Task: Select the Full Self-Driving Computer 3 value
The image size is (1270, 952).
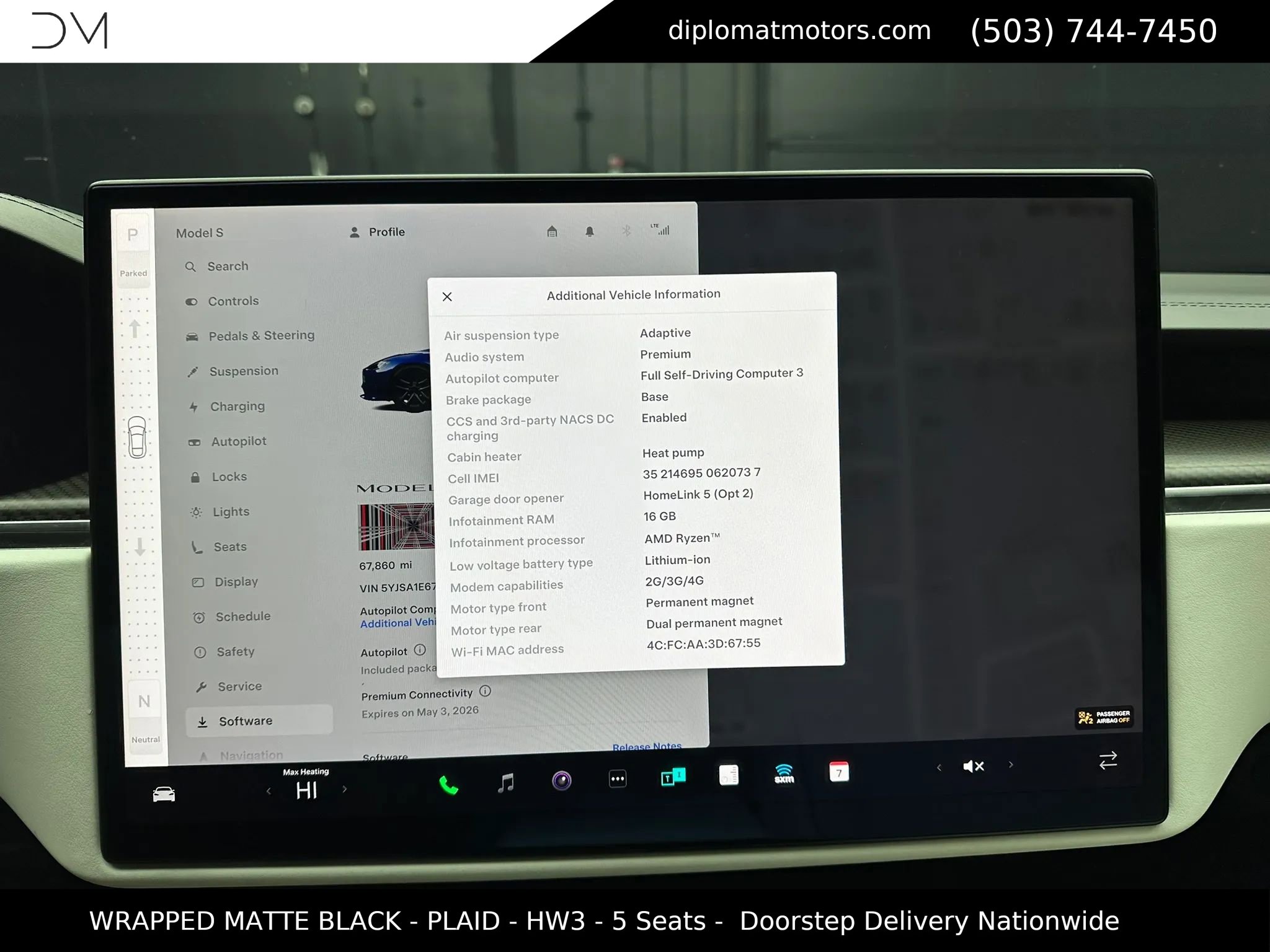Action: [x=722, y=374]
